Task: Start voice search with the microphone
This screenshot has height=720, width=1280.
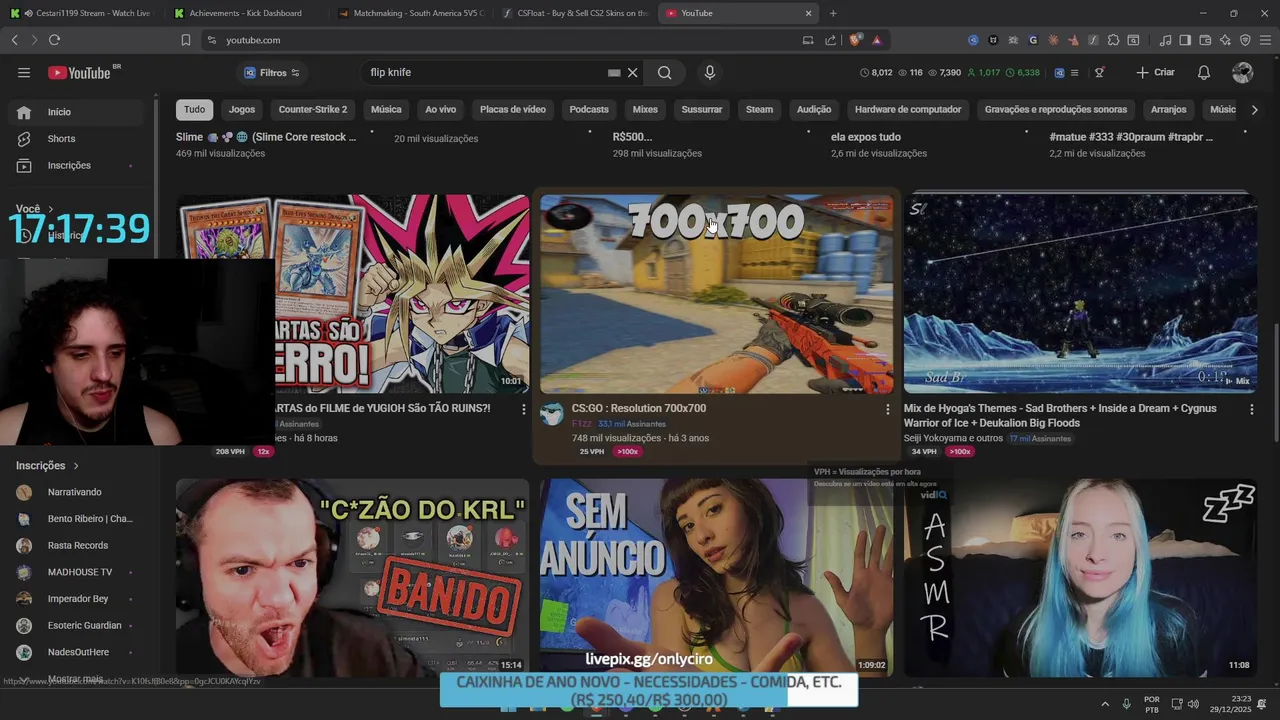Action: tap(710, 73)
